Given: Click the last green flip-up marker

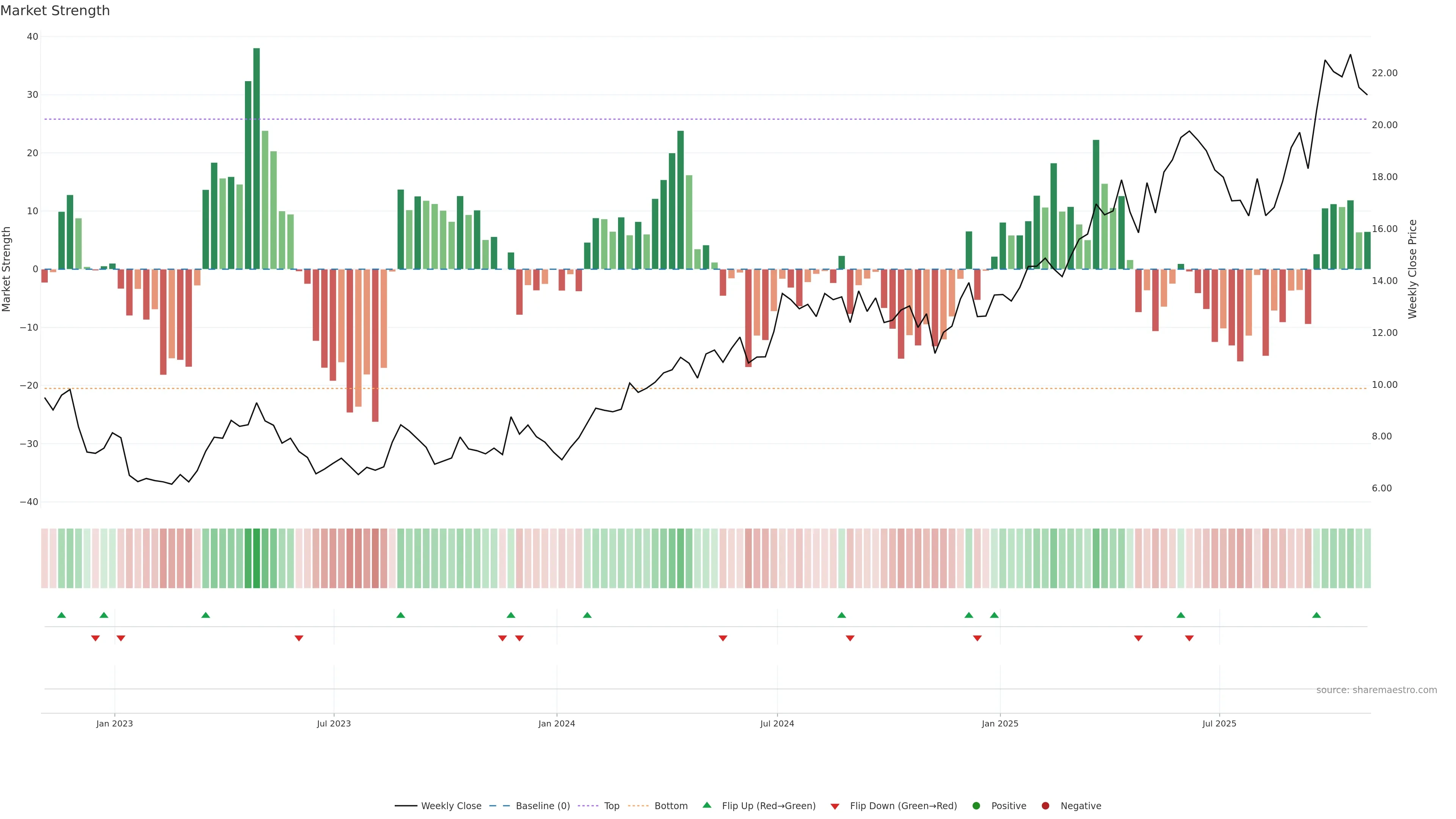Looking at the screenshot, I should coord(1316,615).
